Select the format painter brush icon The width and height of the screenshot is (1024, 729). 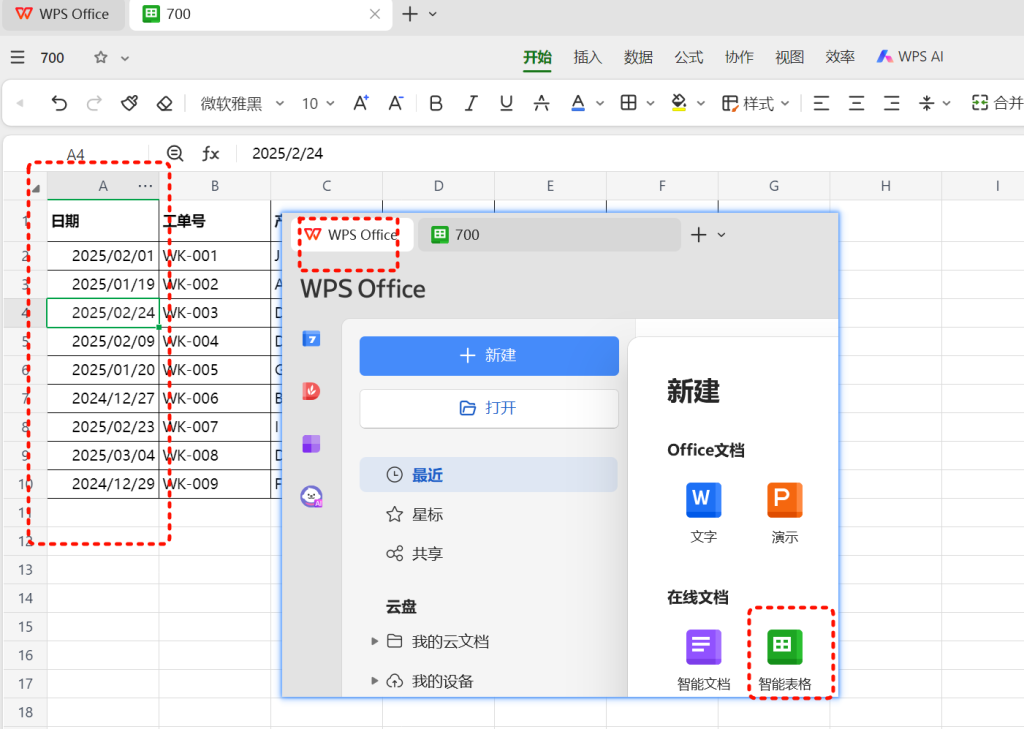[129, 103]
